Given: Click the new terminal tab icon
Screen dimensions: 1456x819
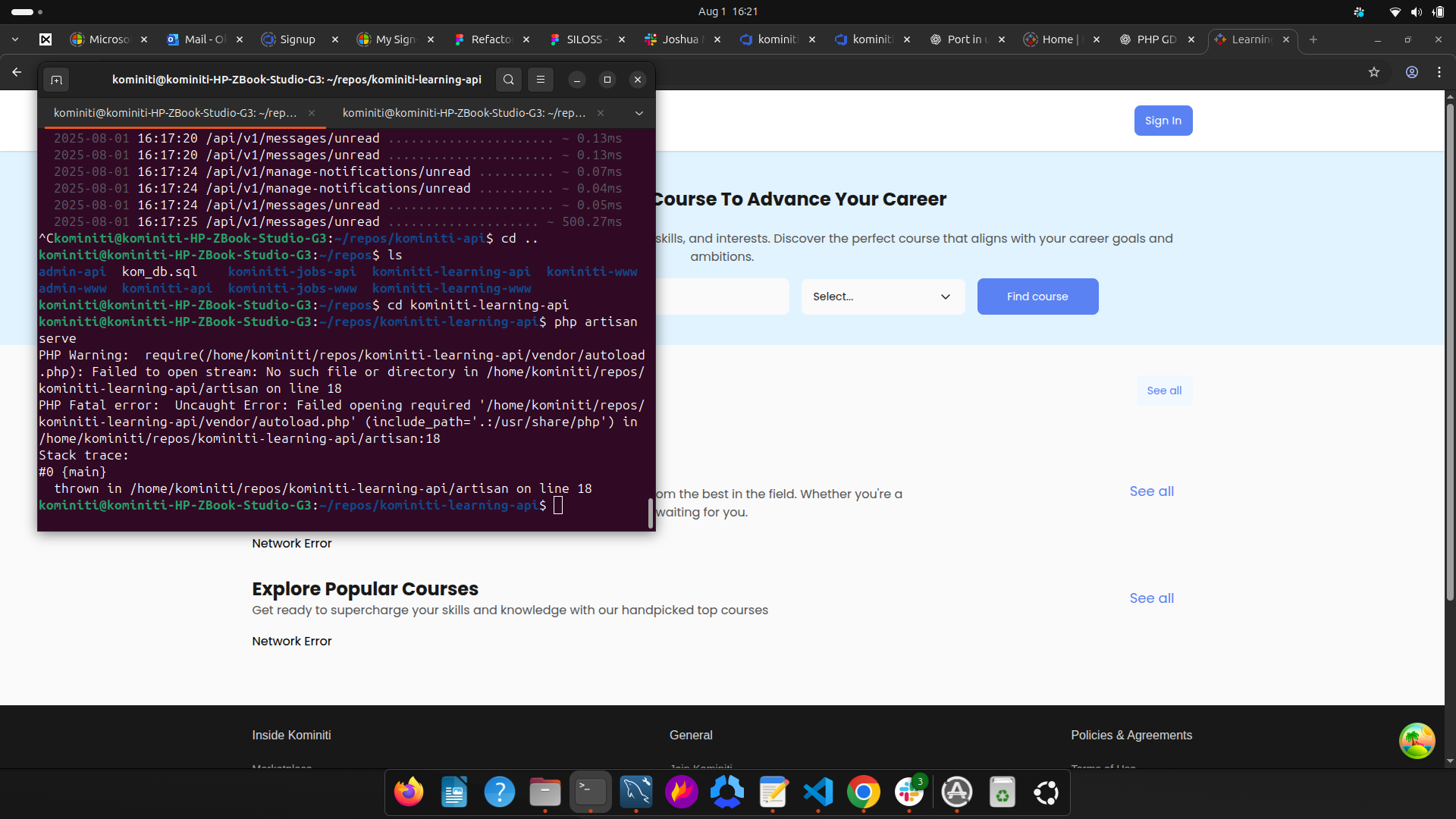Looking at the screenshot, I should 56,80.
